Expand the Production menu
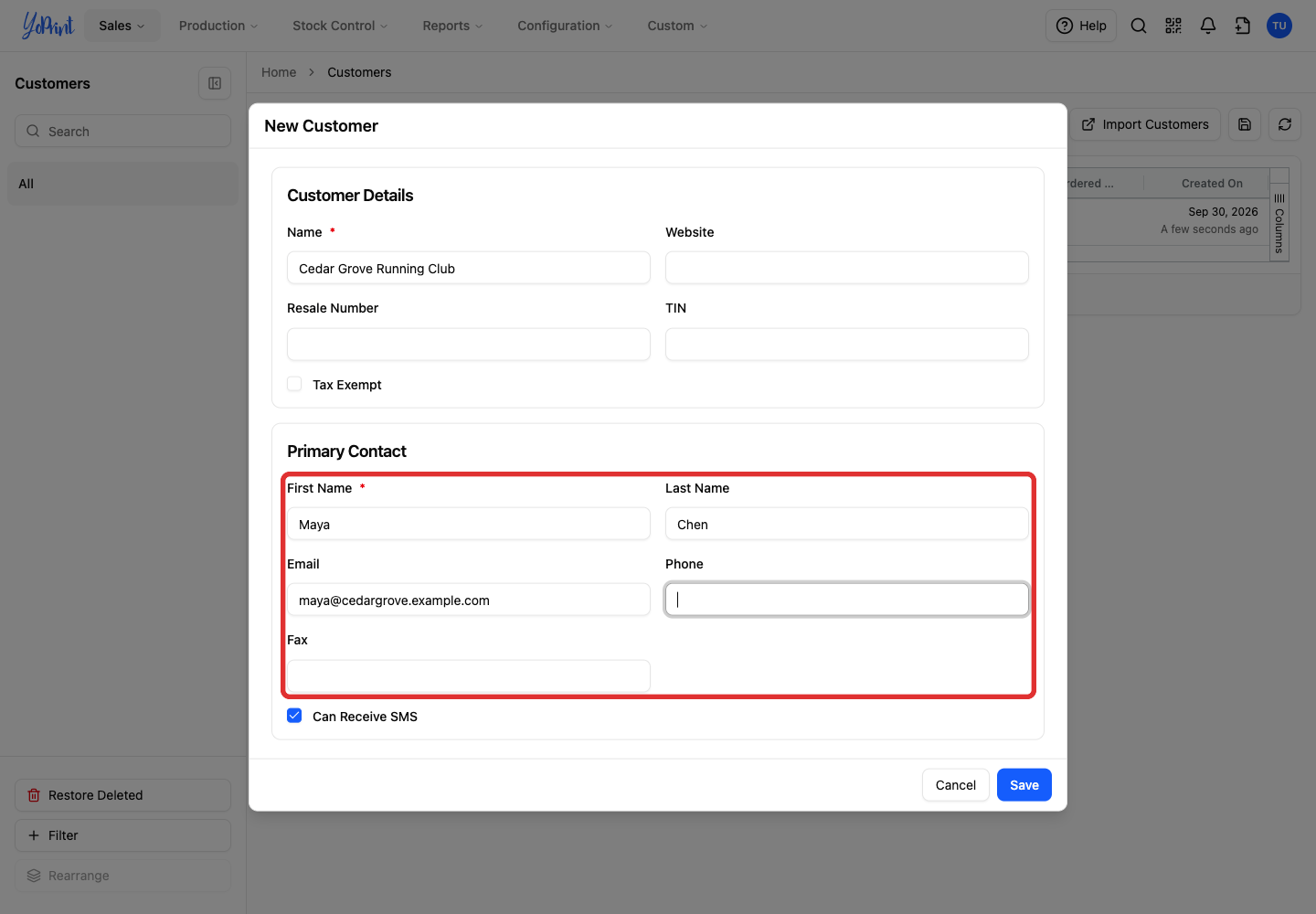This screenshot has height=914, width=1316. [x=218, y=26]
